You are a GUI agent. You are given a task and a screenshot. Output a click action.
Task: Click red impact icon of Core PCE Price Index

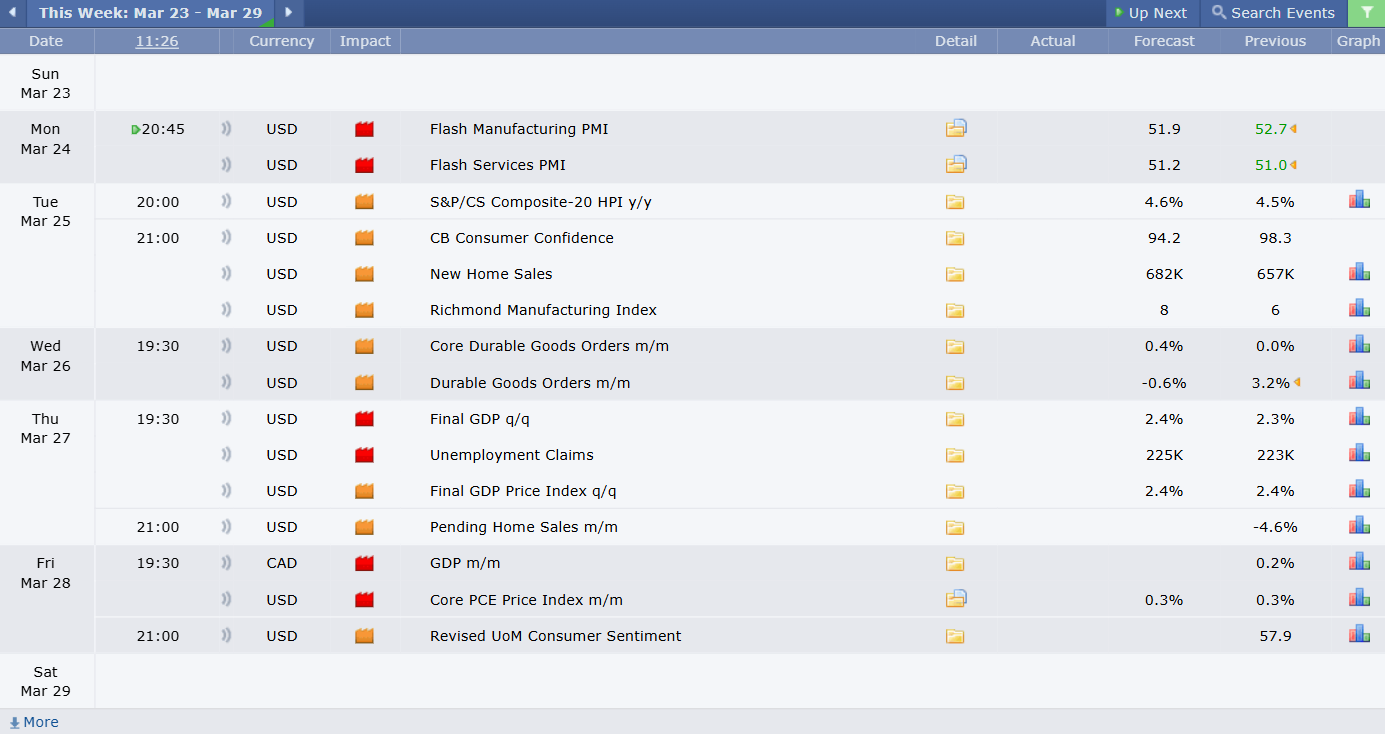pos(364,600)
